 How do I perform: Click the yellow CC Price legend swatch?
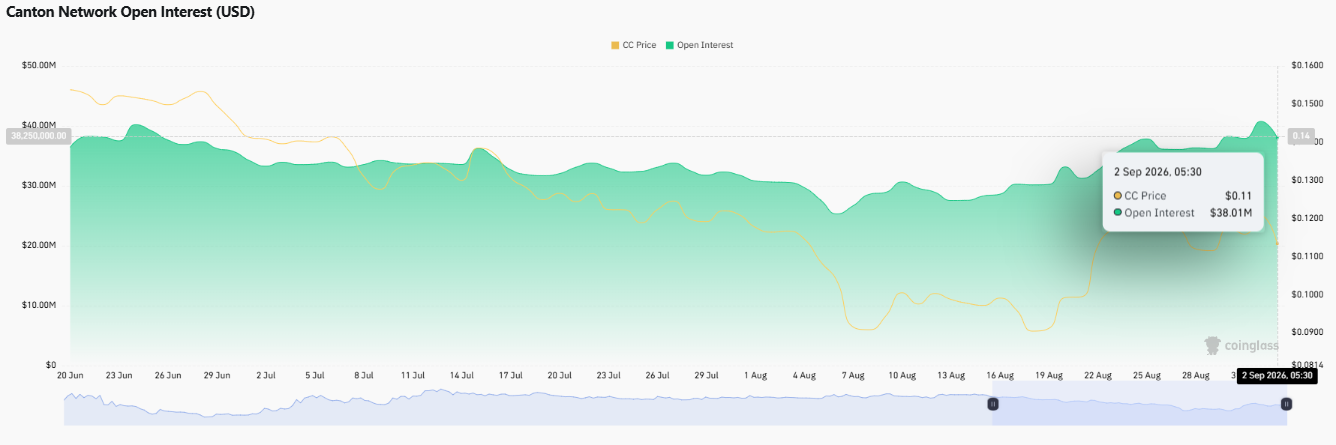pyautogui.click(x=615, y=45)
